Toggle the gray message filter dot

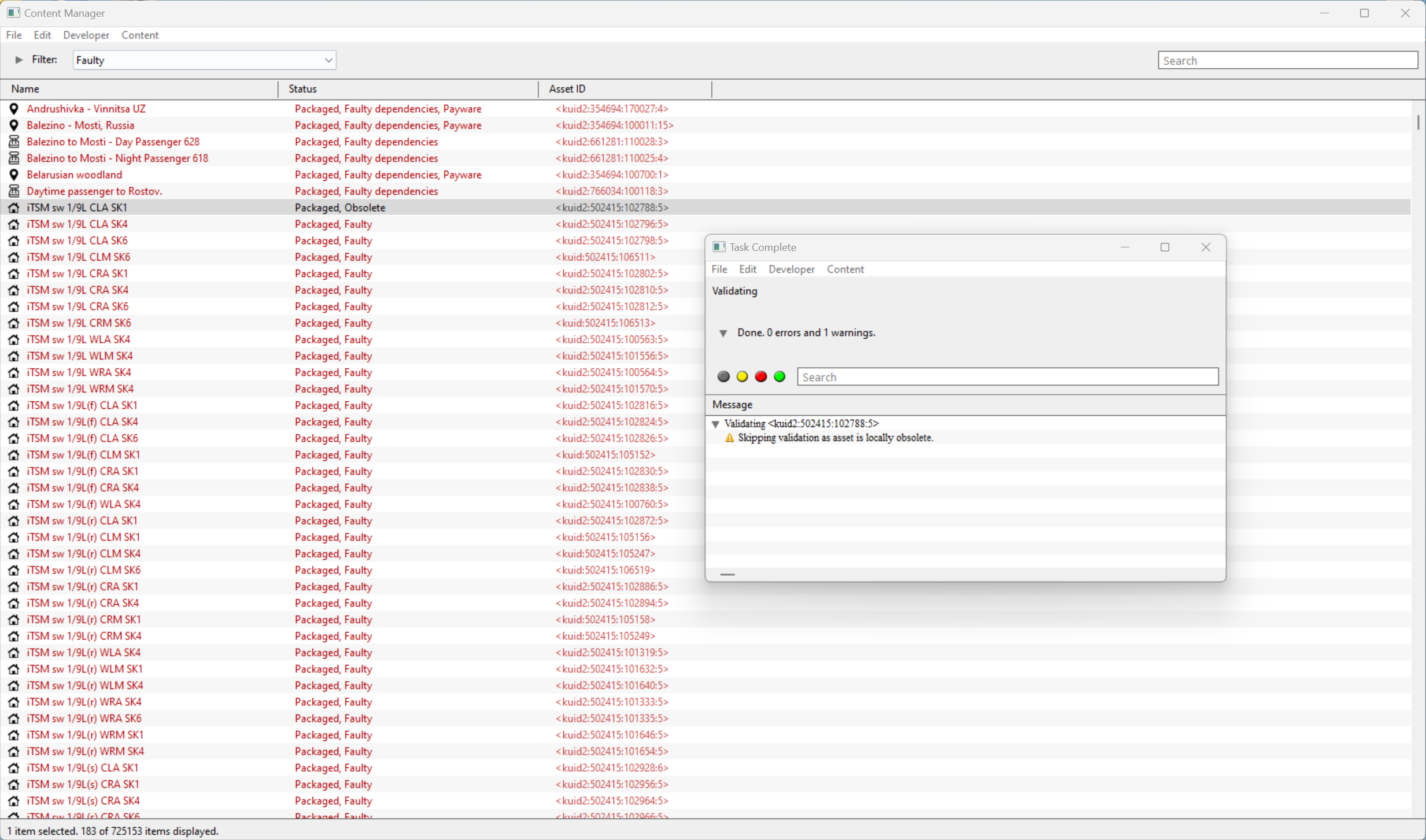click(x=723, y=377)
